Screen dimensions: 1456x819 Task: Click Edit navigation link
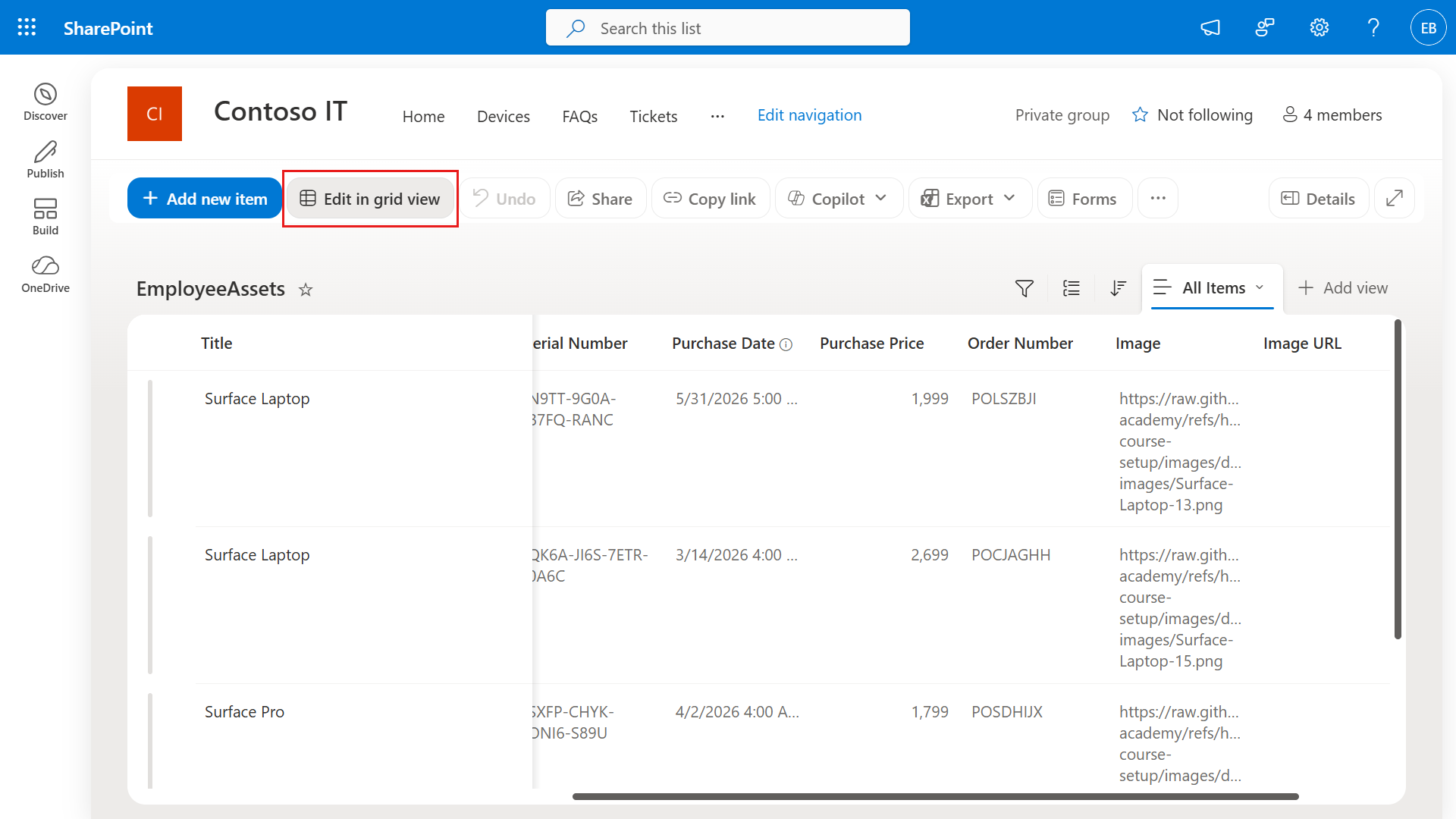click(x=809, y=115)
